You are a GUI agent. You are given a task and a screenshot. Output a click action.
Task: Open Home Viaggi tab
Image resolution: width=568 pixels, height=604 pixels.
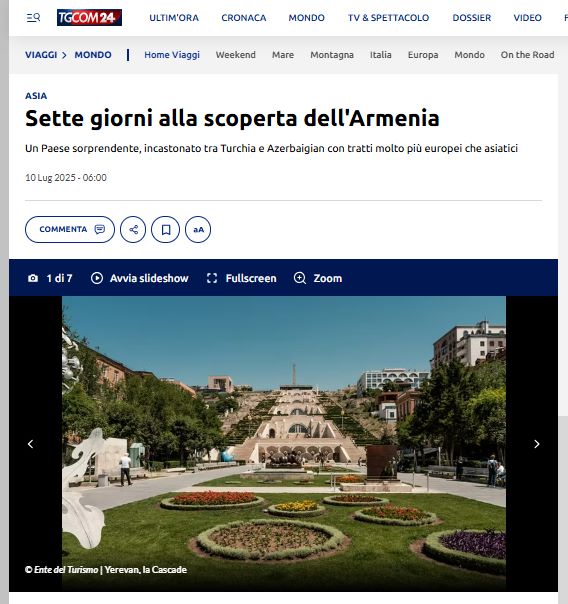click(x=172, y=55)
